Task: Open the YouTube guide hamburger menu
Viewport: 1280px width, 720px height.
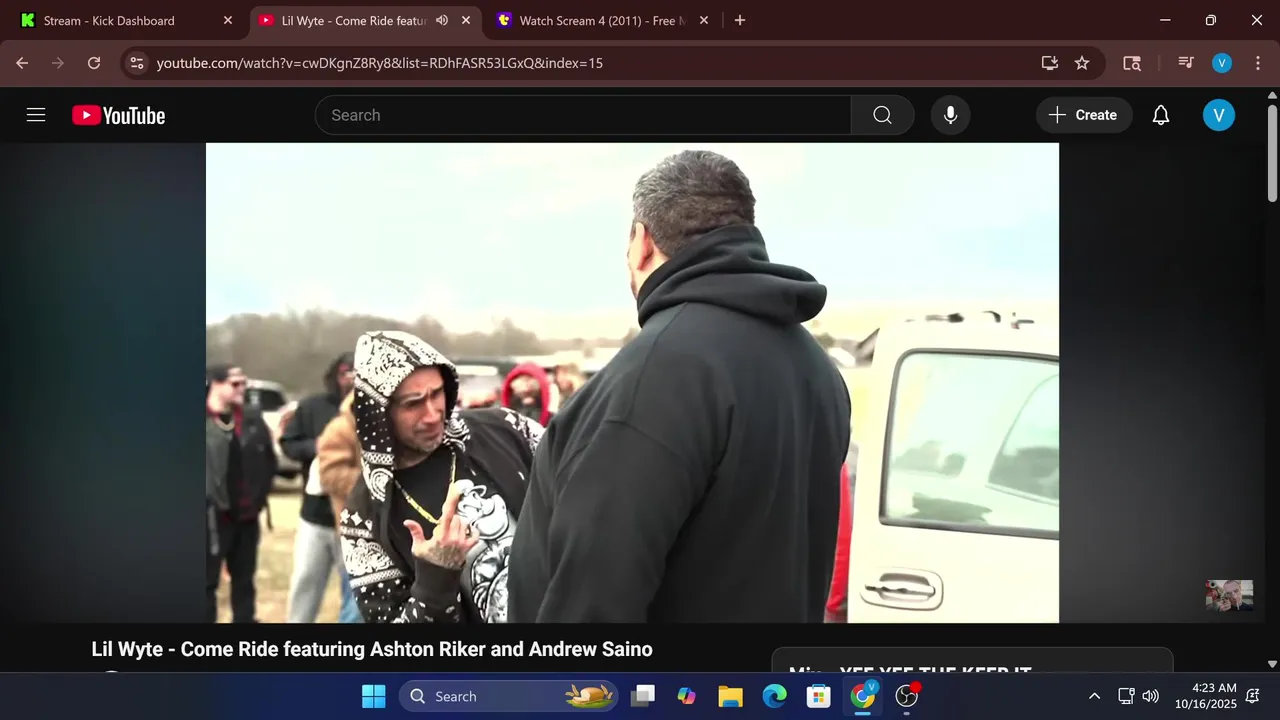Action: 36,115
